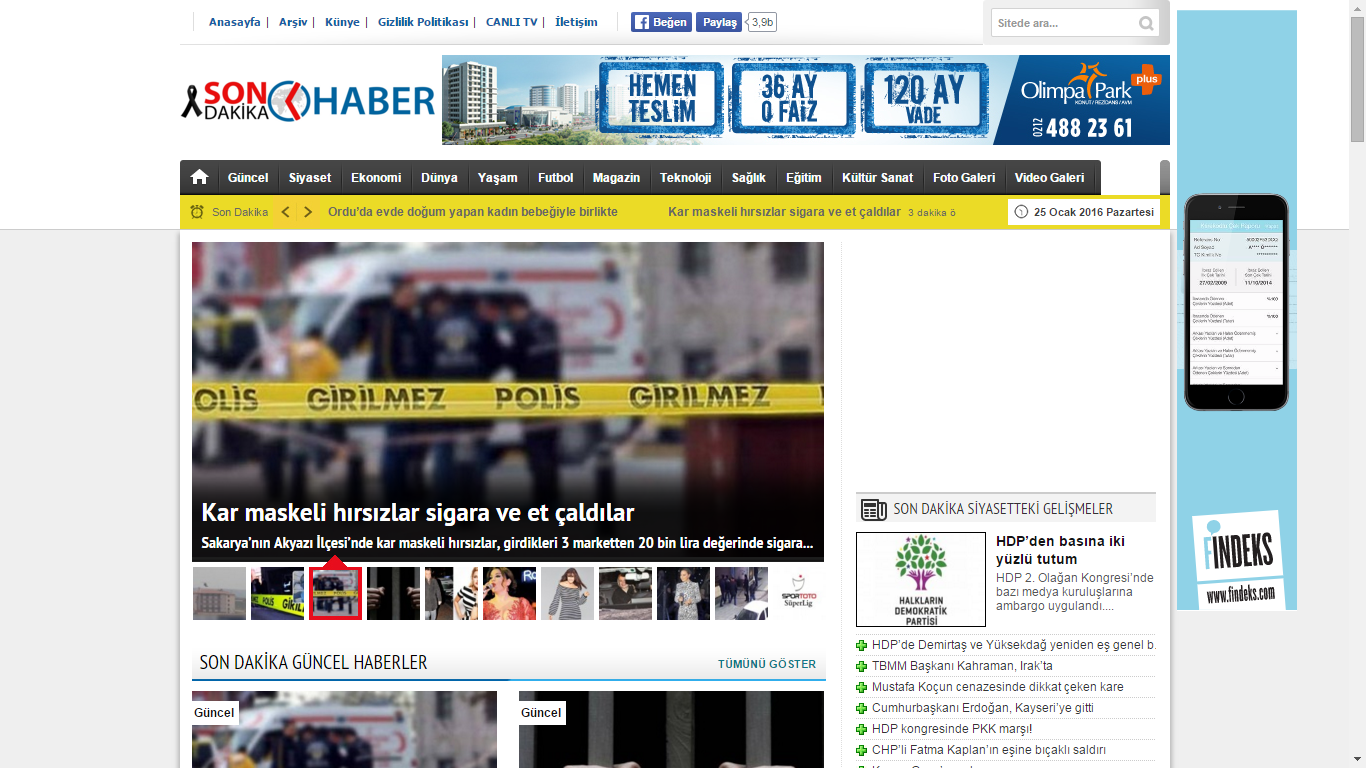The image size is (1366, 768).
Task: Click the scrollbar down arrow
Action: tap(1357, 760)
